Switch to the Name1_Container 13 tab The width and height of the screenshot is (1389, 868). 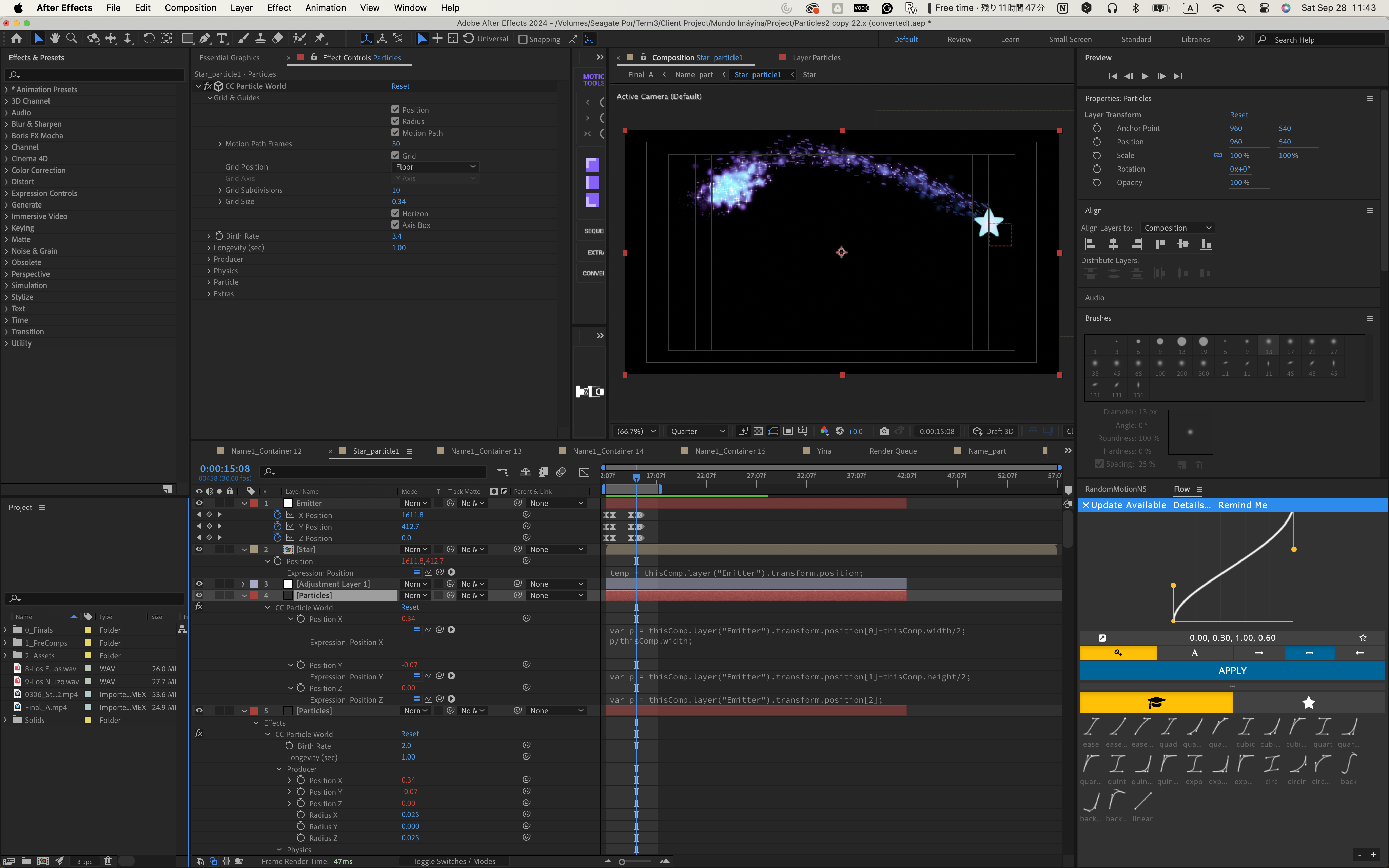(486, 451)
